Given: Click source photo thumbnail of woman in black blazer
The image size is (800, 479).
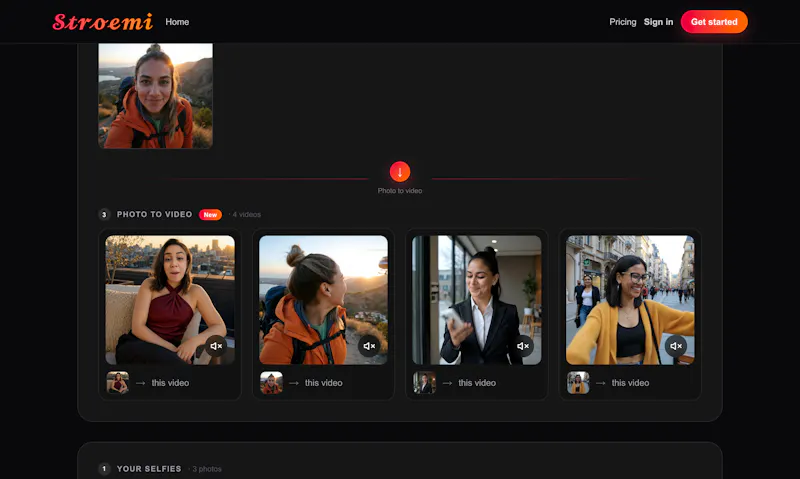Looking at the screenshot, I should [424, 383].
